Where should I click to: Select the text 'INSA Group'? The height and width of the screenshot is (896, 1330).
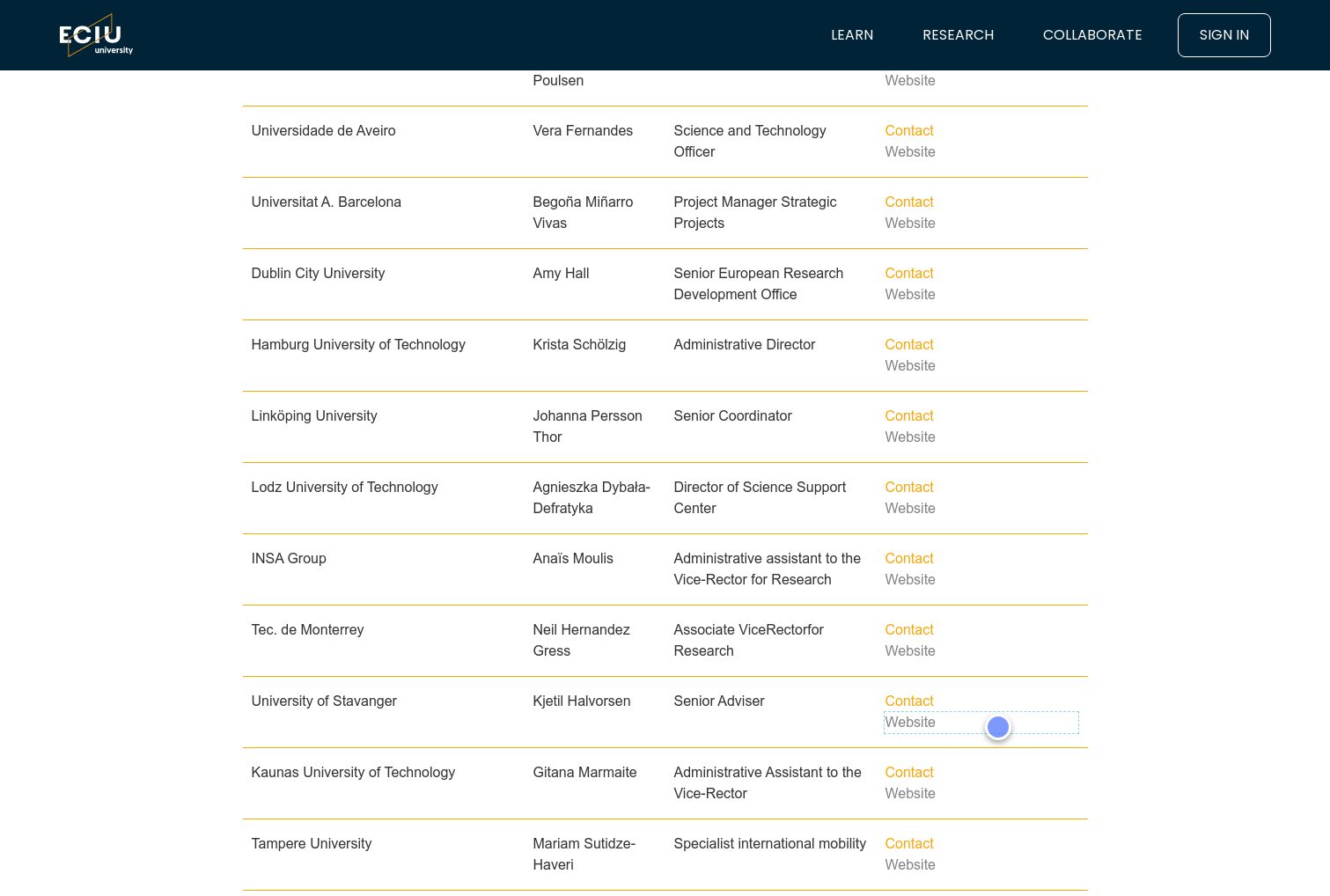coord(289,558)
